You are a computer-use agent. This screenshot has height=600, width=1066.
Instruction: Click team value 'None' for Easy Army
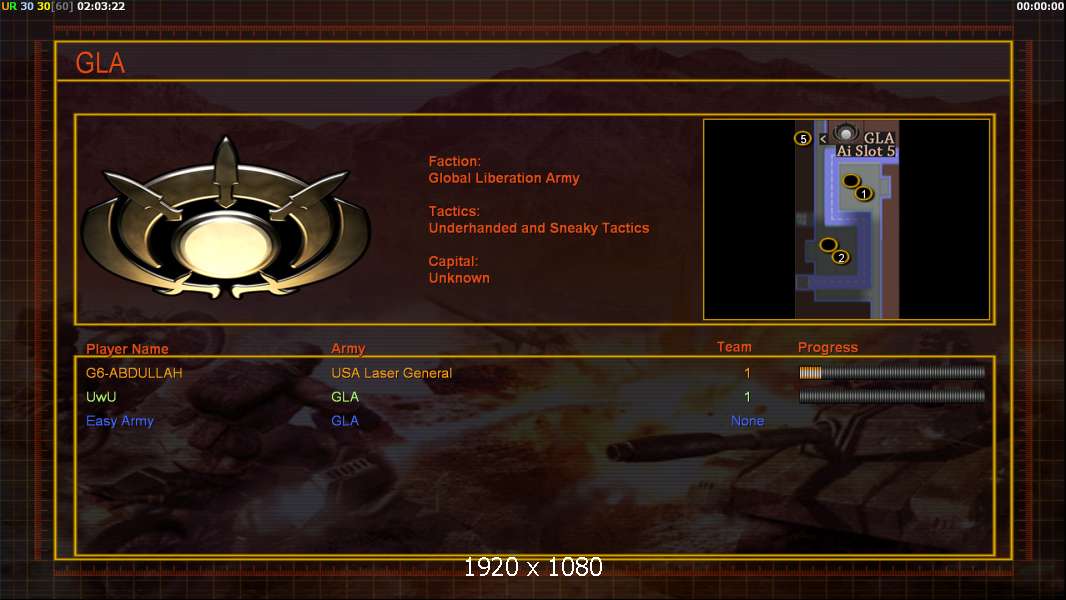coord(747,421)
